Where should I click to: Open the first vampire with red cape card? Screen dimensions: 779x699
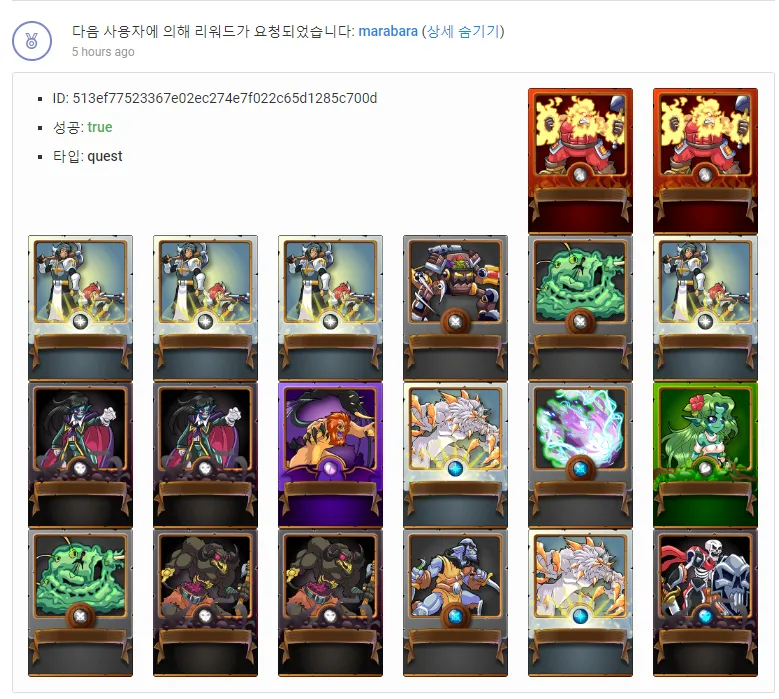click(80, 455)
